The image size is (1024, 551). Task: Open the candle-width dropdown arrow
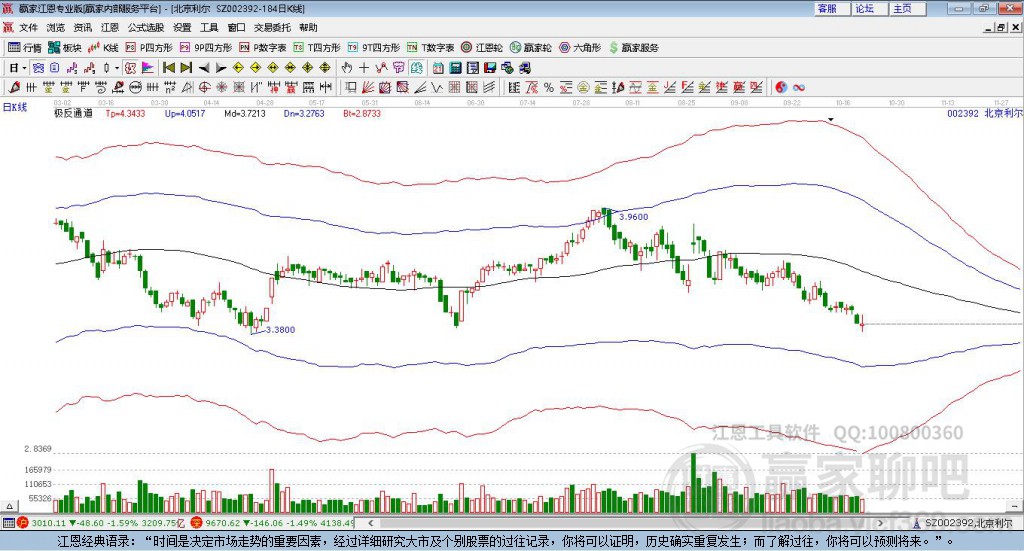click(x=117, y=68)
